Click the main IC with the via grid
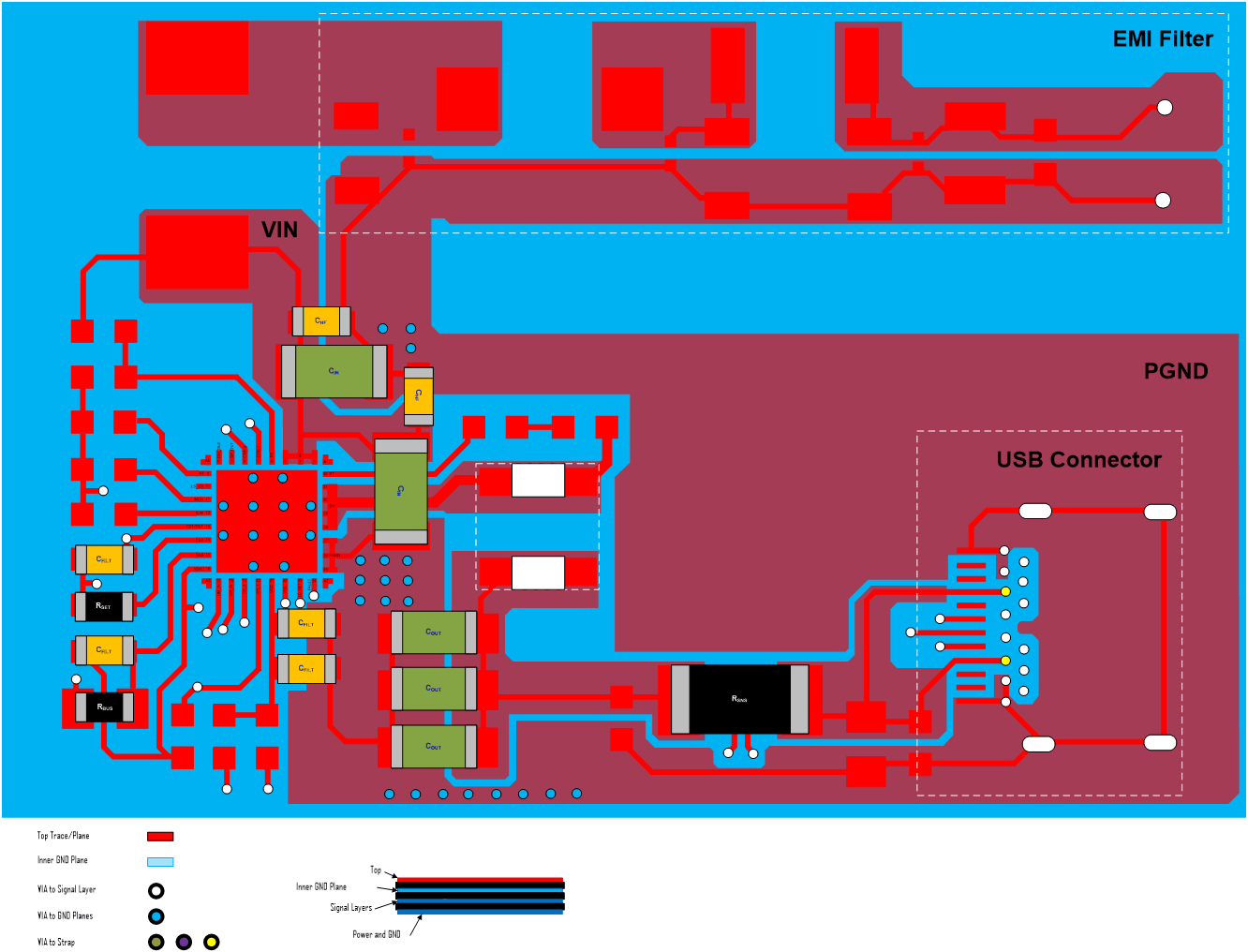The height and width of the screenshot is (952, 1248). [x=269, y=519]
